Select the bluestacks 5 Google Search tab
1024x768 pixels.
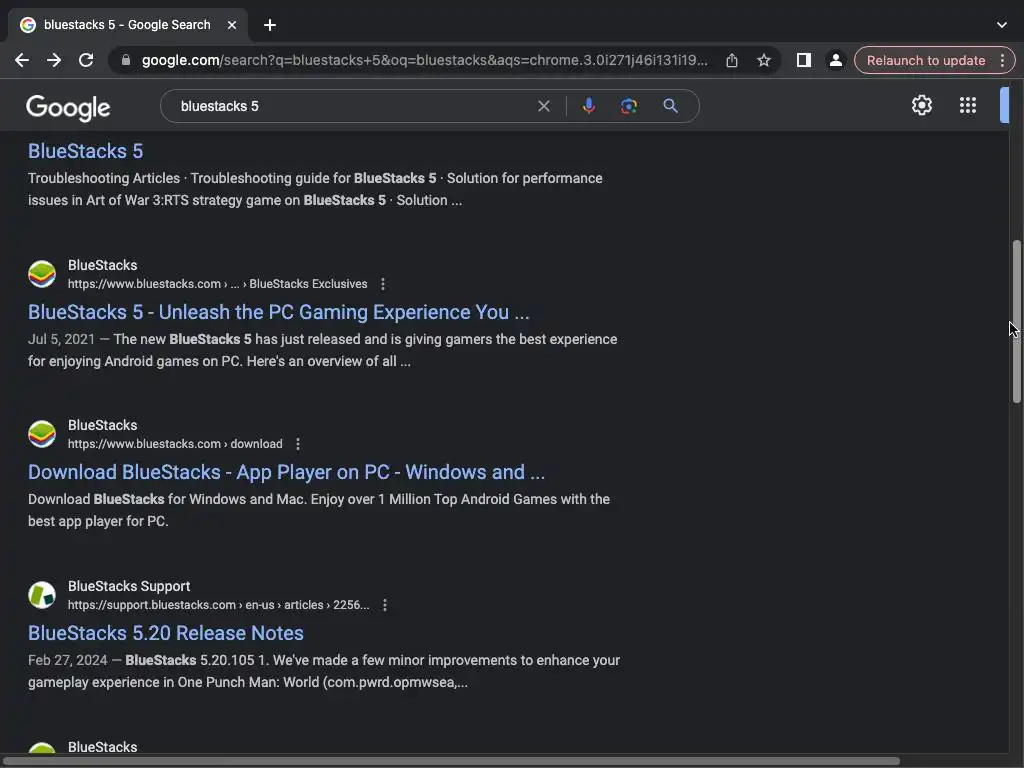point(127,25)
